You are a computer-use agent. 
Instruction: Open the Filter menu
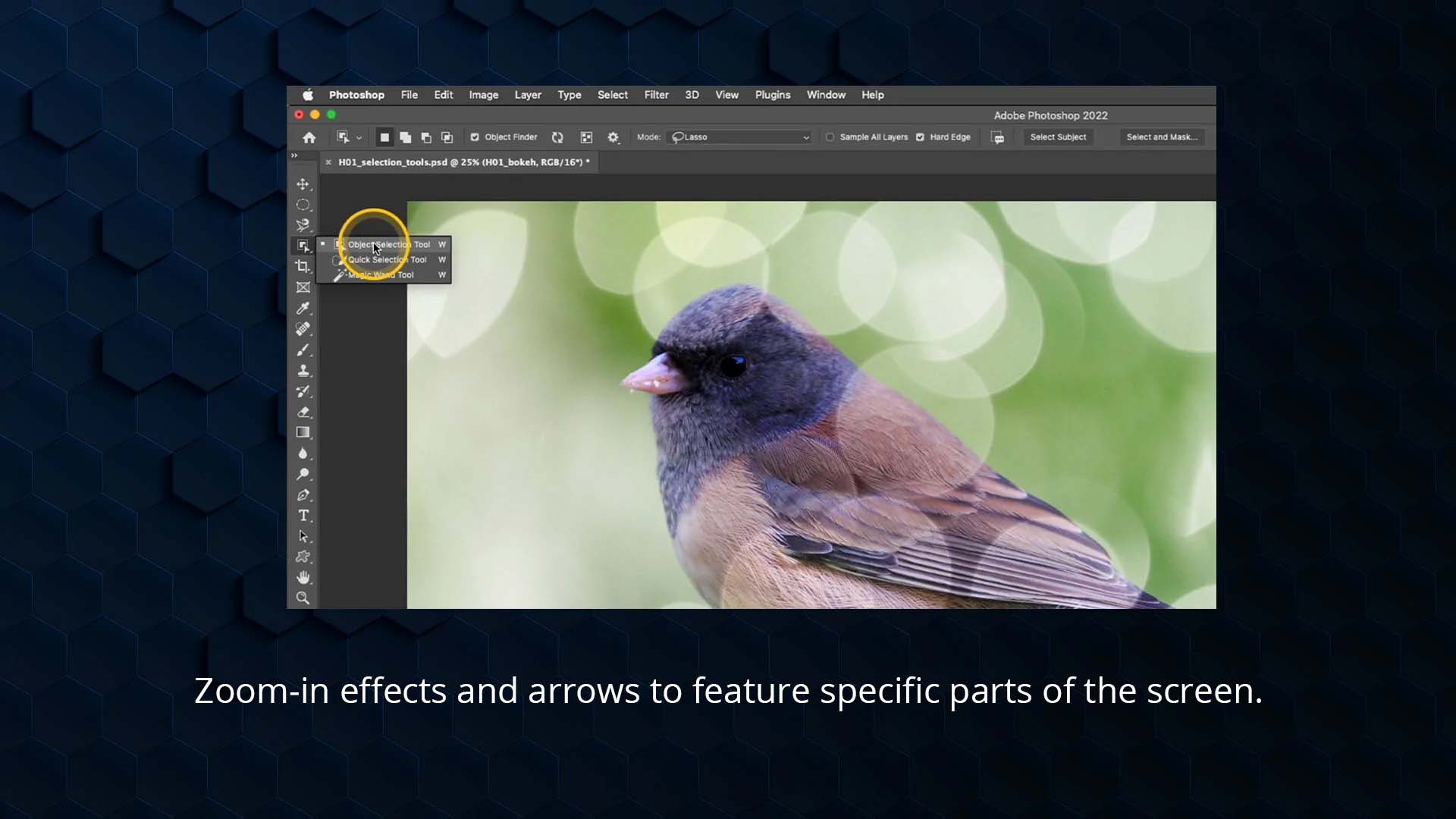point(657,95)
